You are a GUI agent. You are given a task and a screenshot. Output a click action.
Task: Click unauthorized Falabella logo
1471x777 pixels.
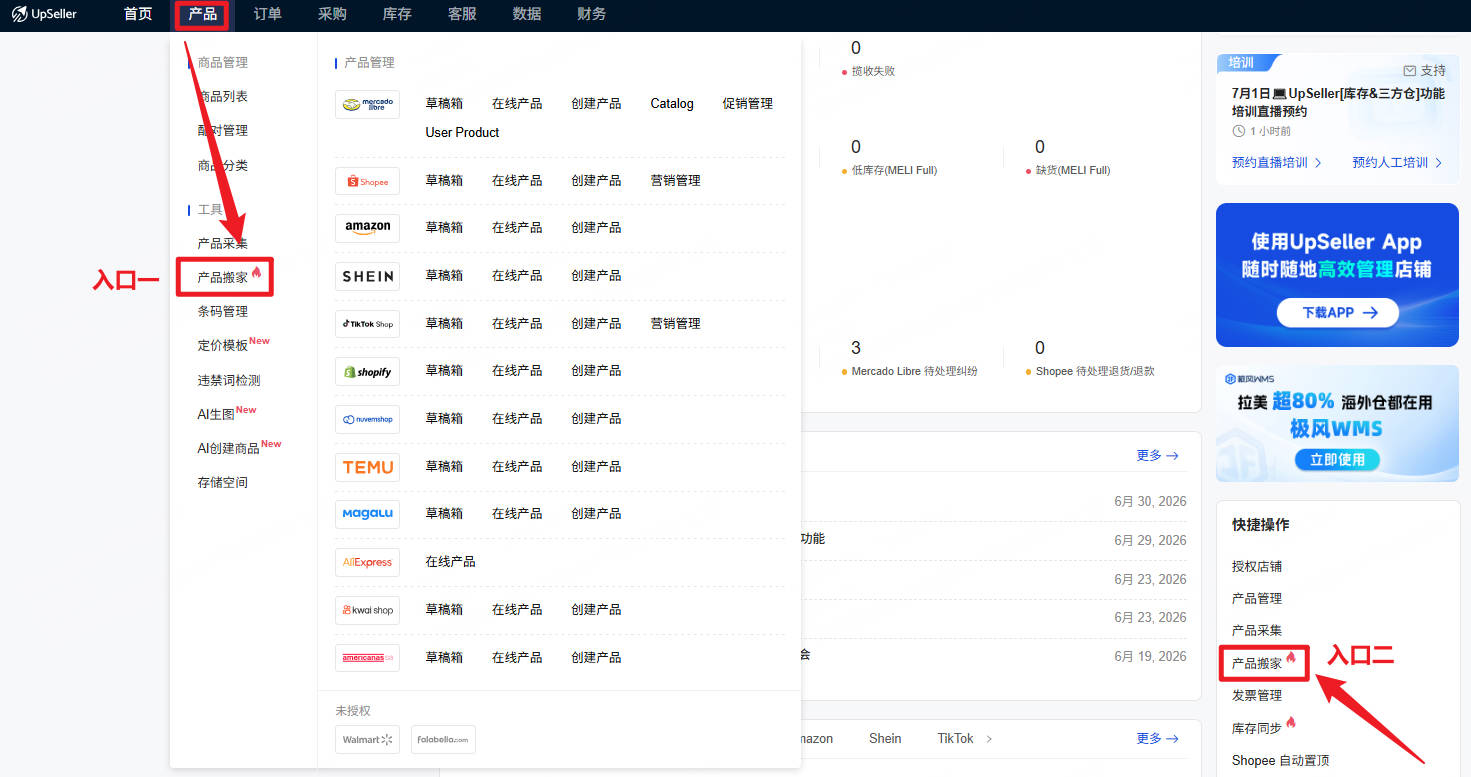tap(443, 740)
